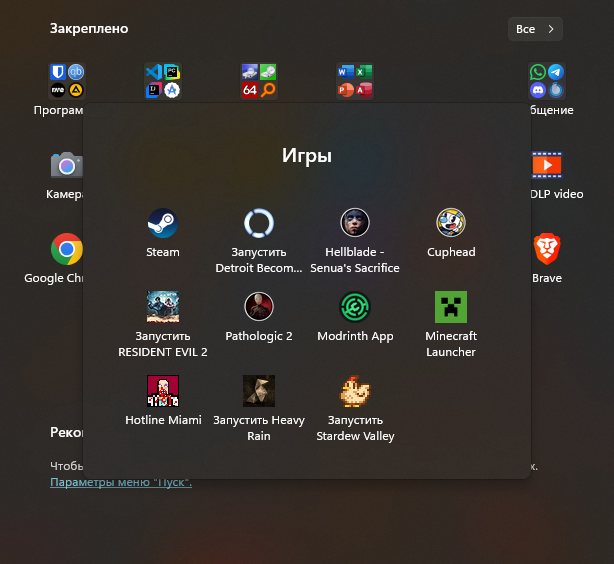Open the folder with VS Code and PyCharm
The width and height of the screenshot is (614, 564).
point(163,81)
